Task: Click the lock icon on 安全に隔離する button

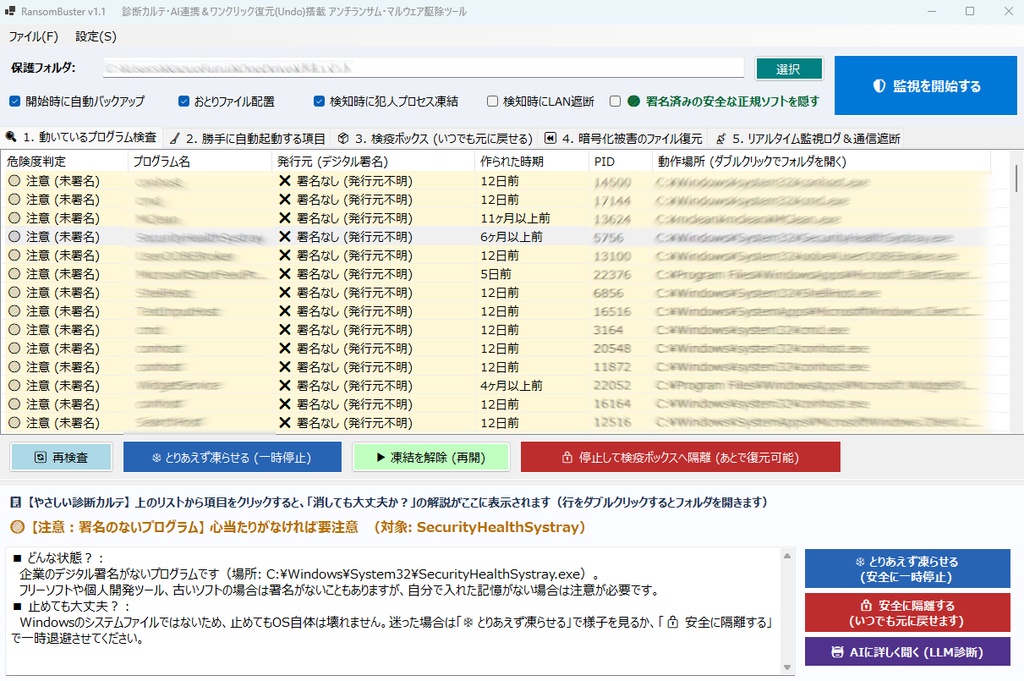Action: pos(866,605)
